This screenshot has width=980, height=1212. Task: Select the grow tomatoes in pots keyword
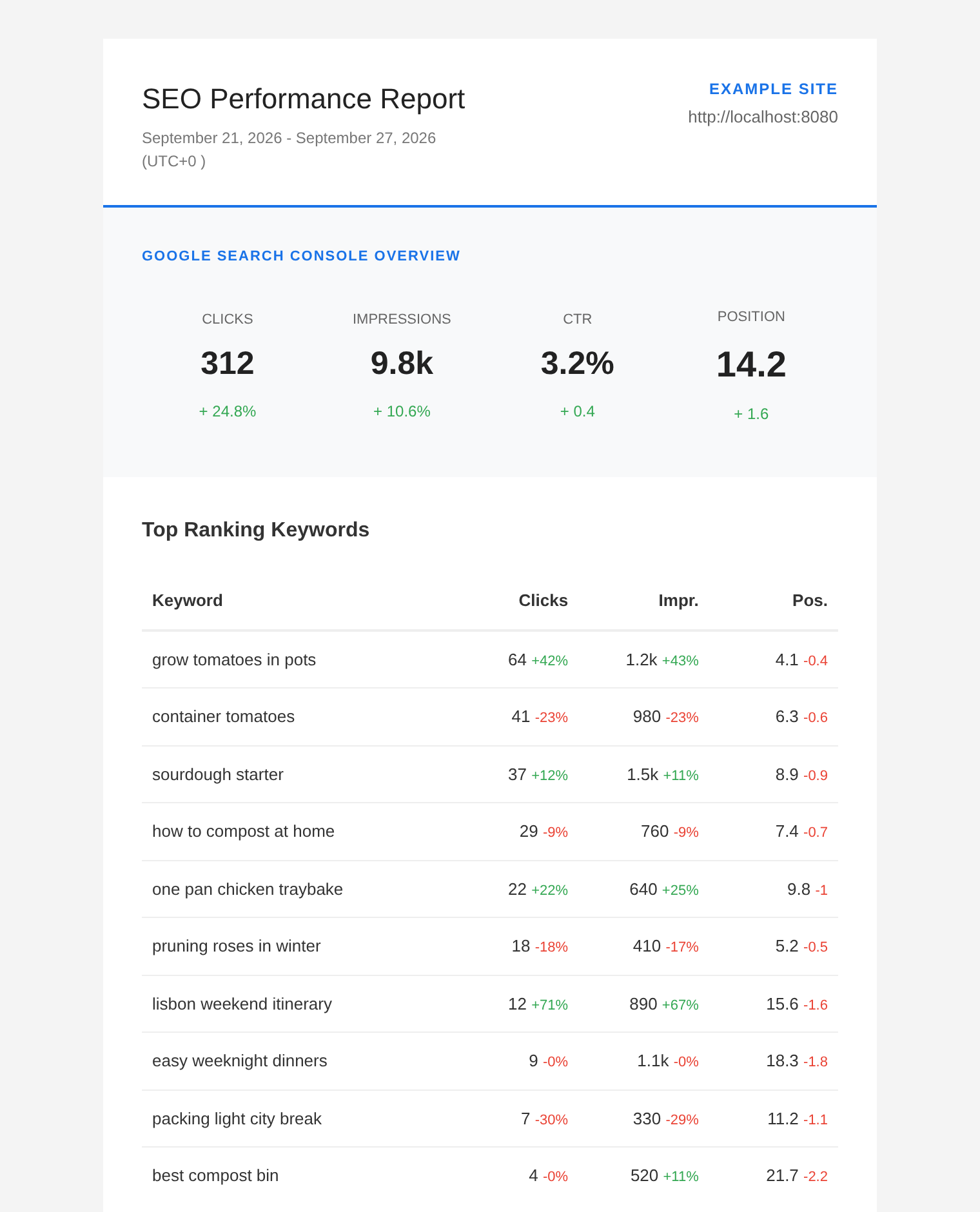click(234, 660)
